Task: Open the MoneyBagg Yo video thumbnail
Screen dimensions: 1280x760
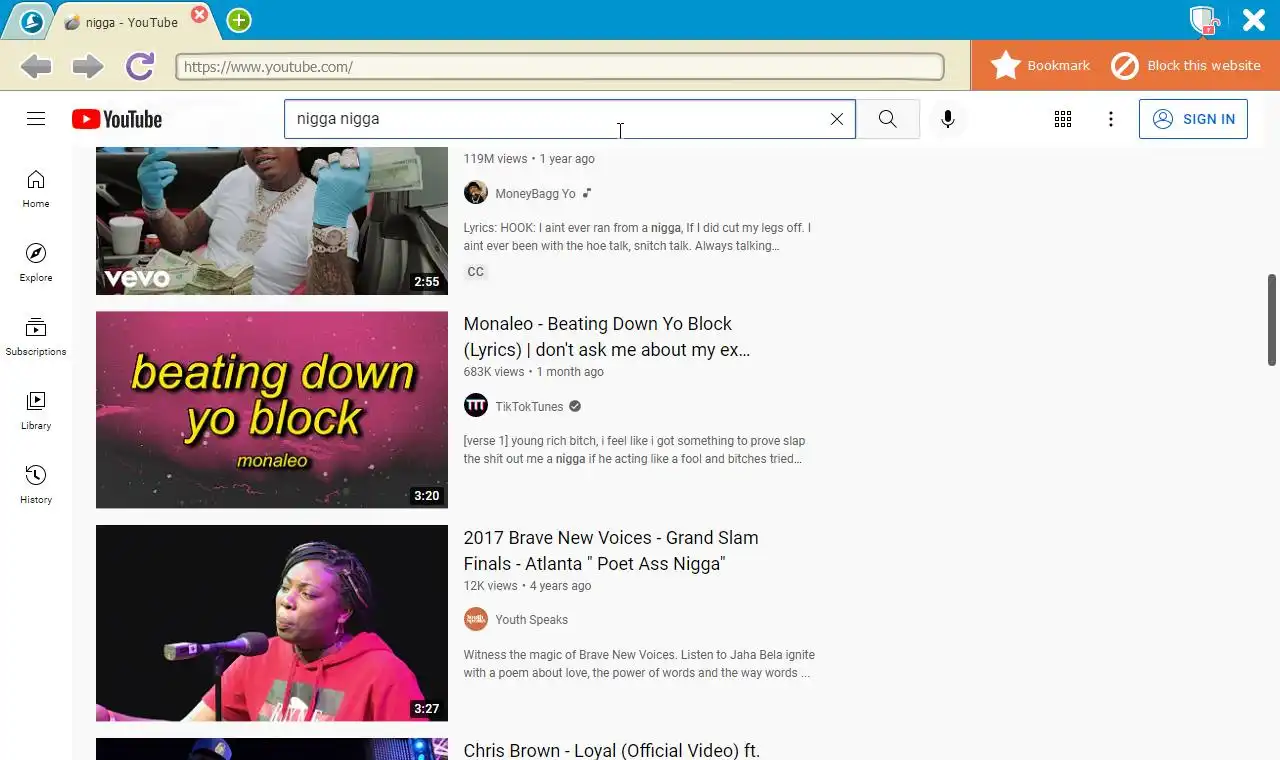Action: coord(272,221)
